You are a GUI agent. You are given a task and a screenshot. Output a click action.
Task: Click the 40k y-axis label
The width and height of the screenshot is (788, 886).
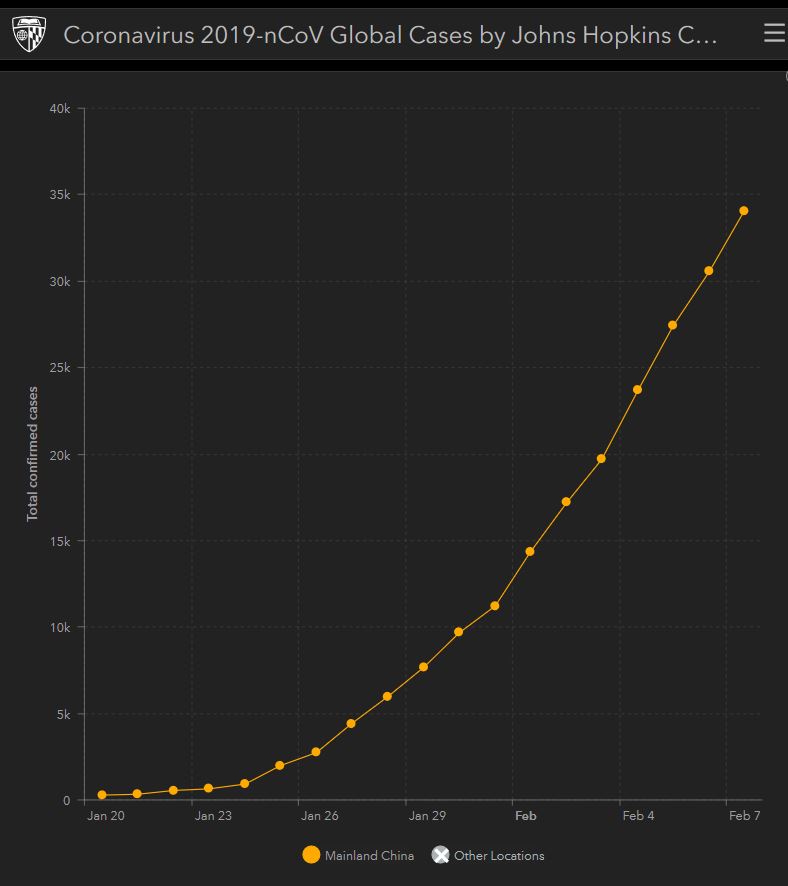pos(59,108)
